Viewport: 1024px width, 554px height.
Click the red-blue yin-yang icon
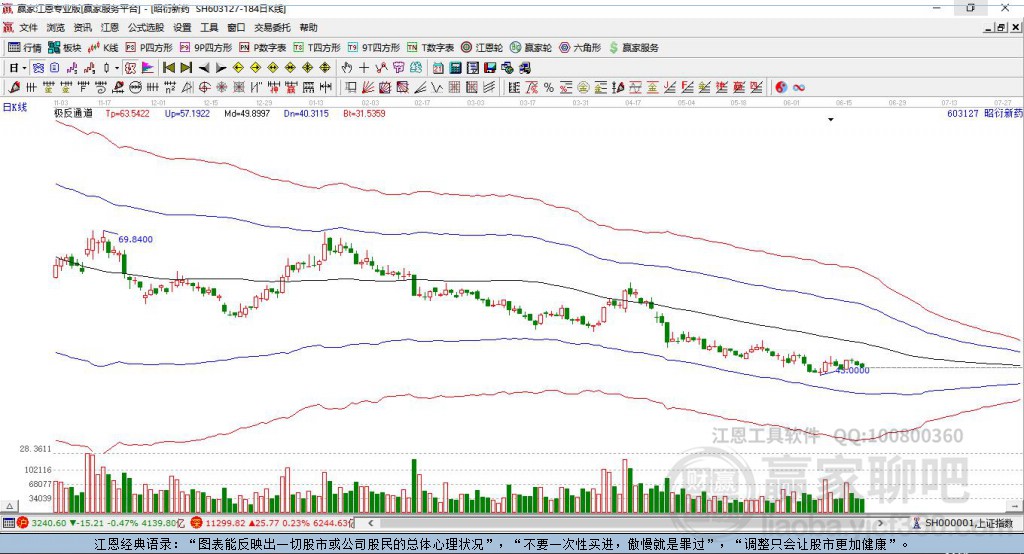[x=781, y=88]
